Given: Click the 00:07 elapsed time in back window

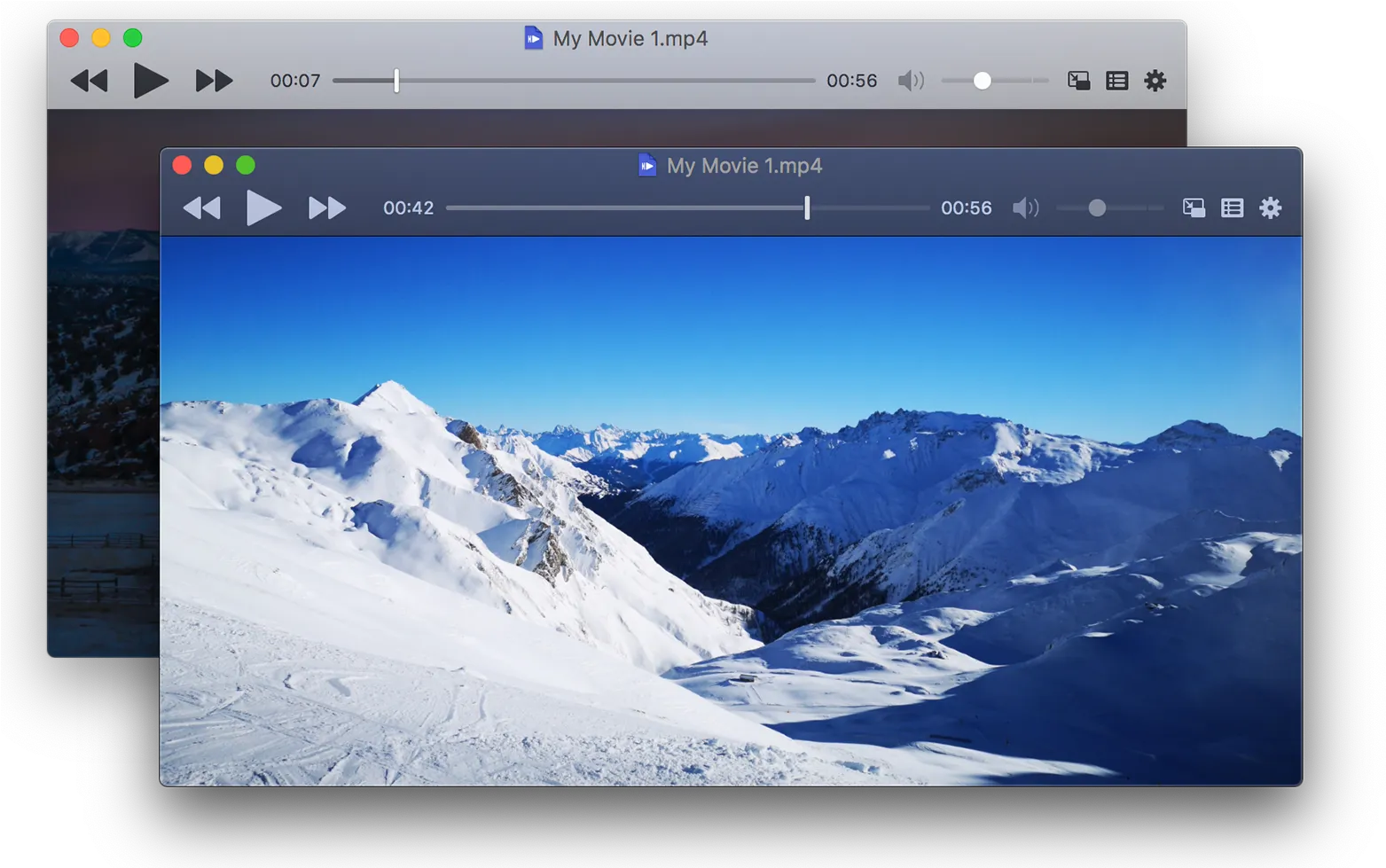Looking at the screenshot, I should 295,81.
